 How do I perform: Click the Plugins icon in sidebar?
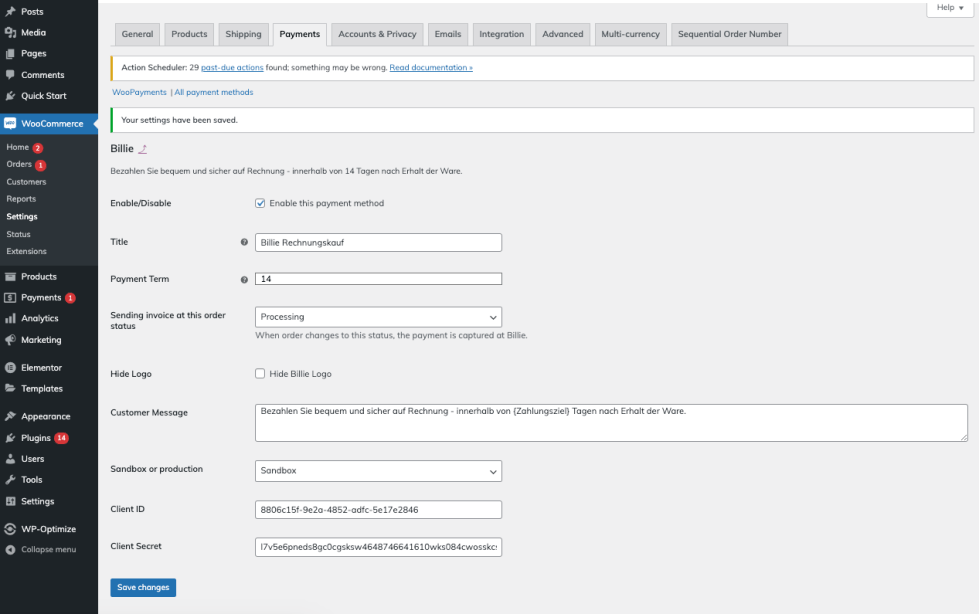[10, 438]
